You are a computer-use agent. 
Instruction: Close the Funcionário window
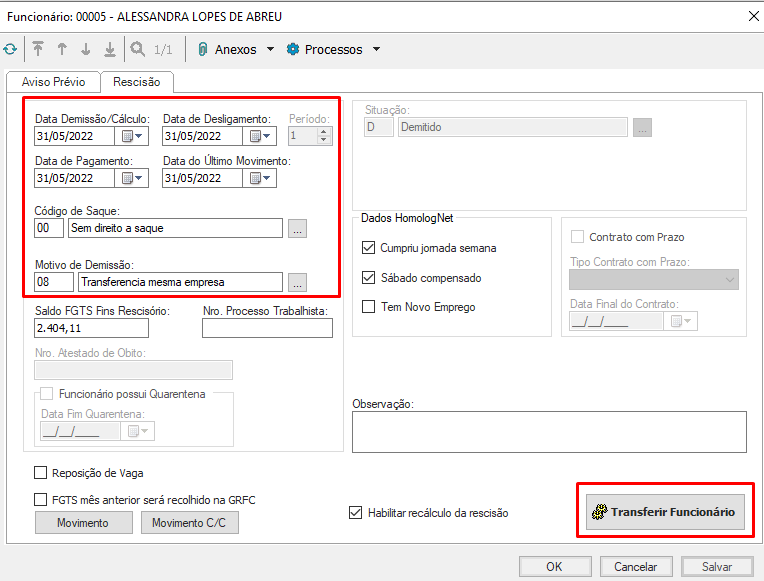coord(753,16)
